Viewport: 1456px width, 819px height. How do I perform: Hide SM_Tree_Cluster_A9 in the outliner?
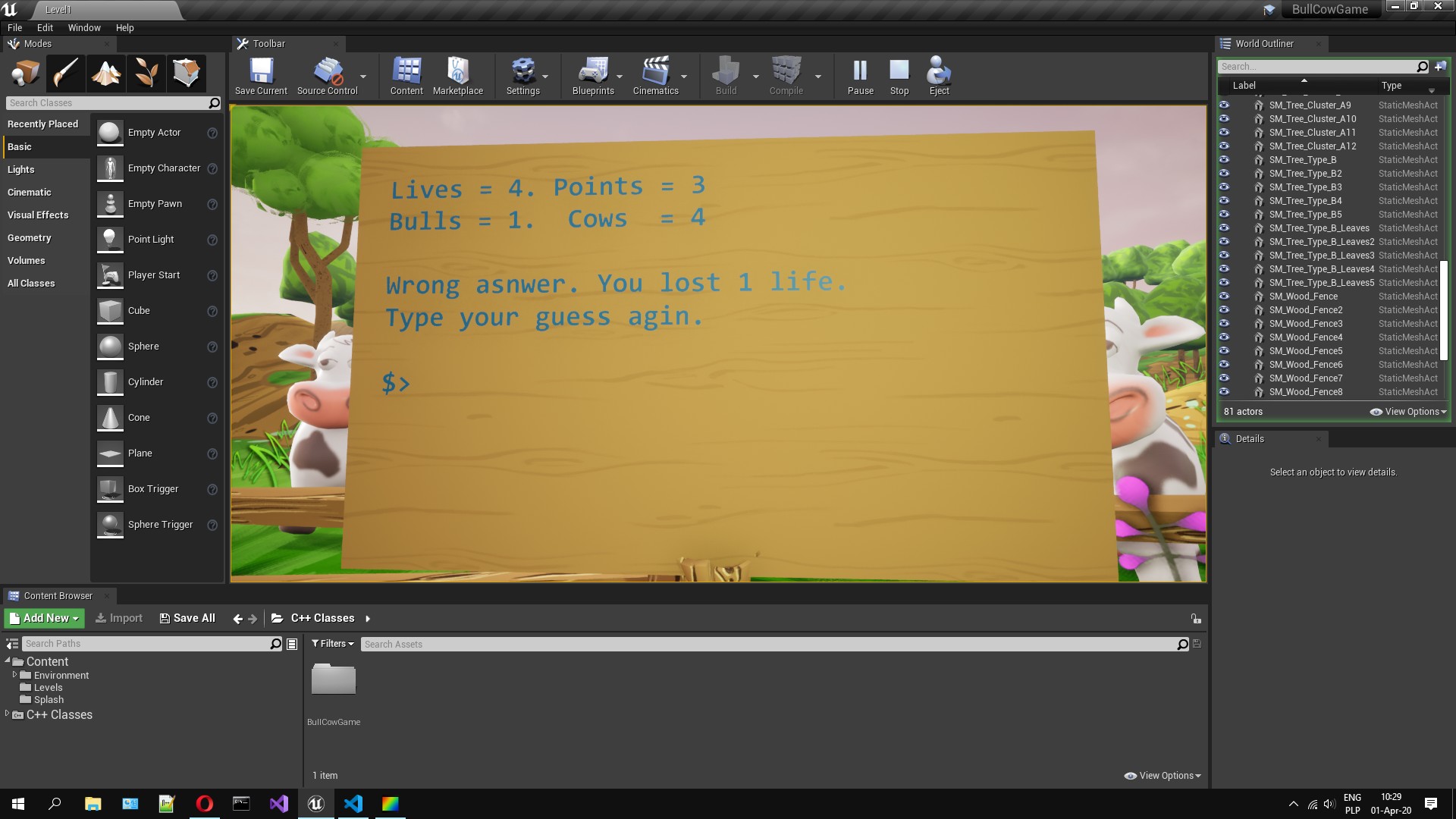point(1225,105)
